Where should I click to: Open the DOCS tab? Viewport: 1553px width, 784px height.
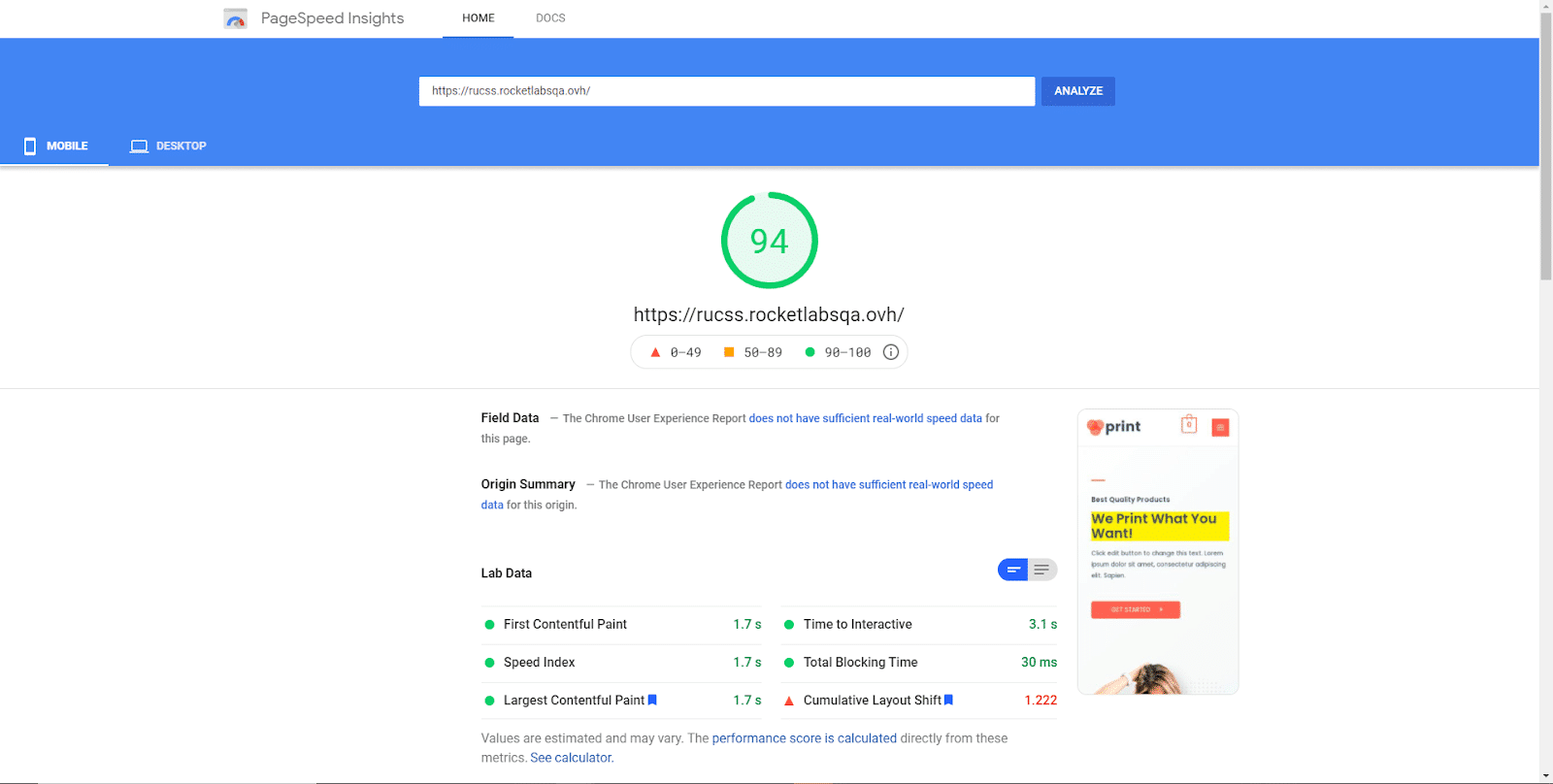click(x=550, y=18)
